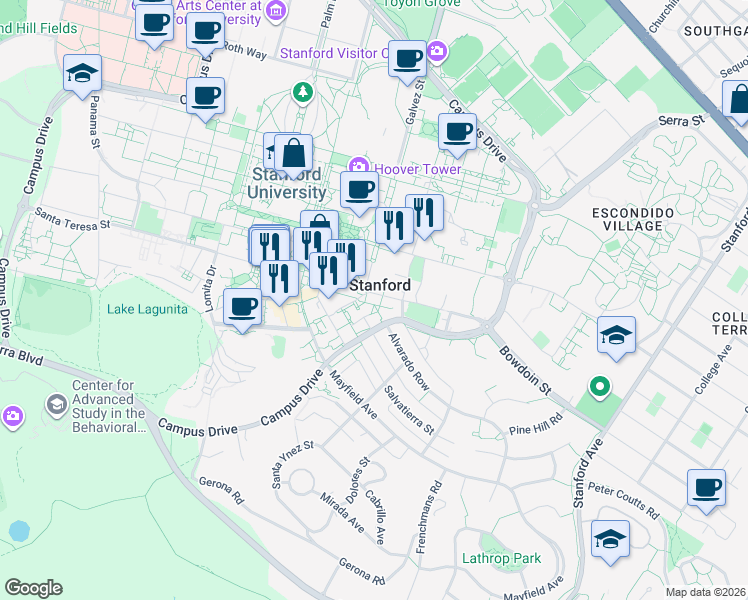Select the school icon for Center for Advanced Study
Image resolution: width=748 pixels, height=600 pixels.
(x=57, y=405)
